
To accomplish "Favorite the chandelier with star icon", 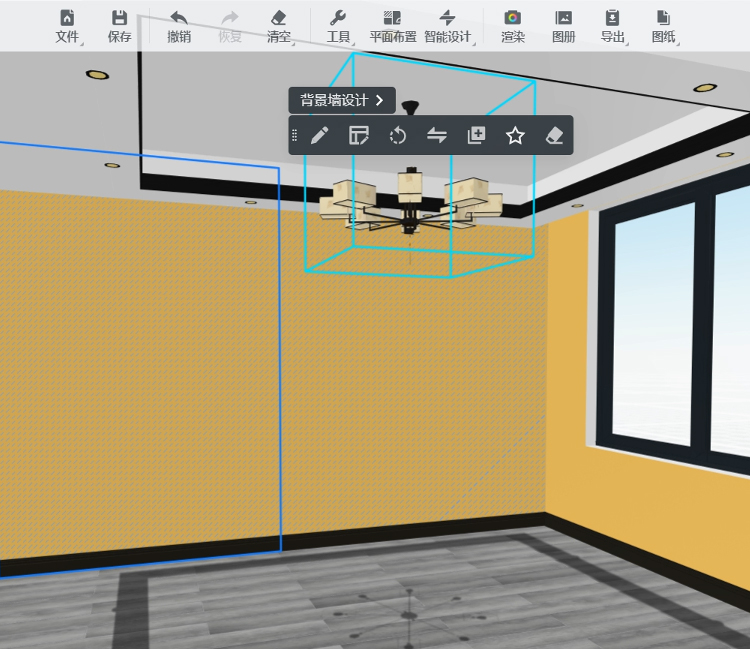I will [x=515, y=135].
